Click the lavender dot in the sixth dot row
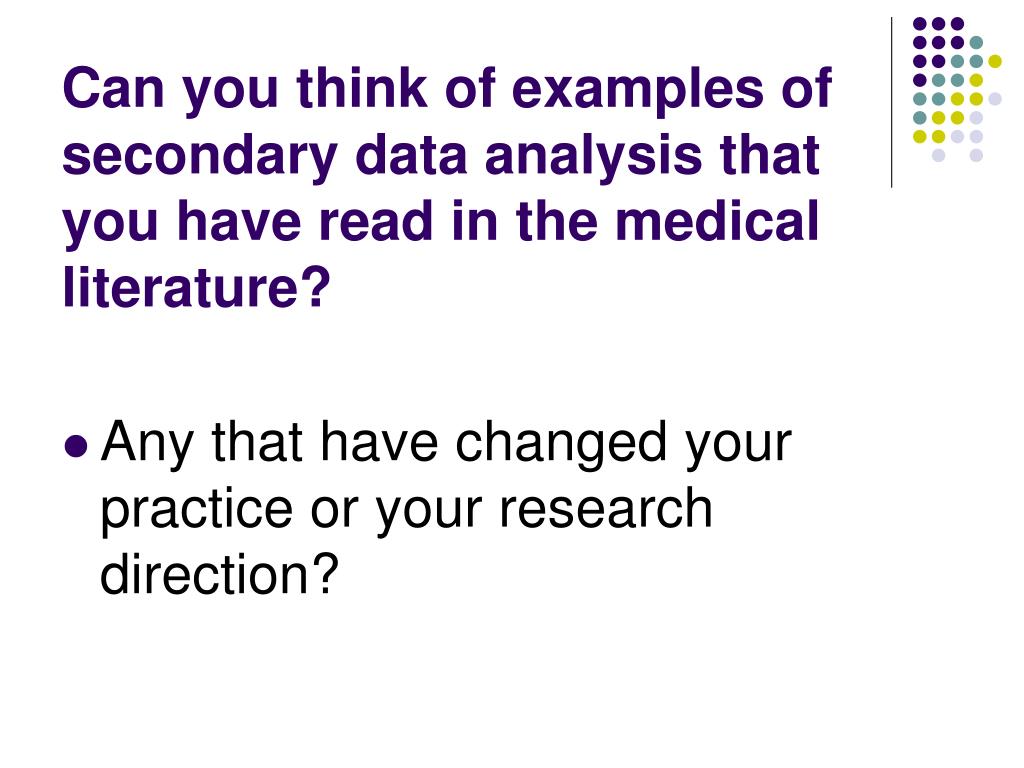The image size is (1024, 768). click(976, 118)
